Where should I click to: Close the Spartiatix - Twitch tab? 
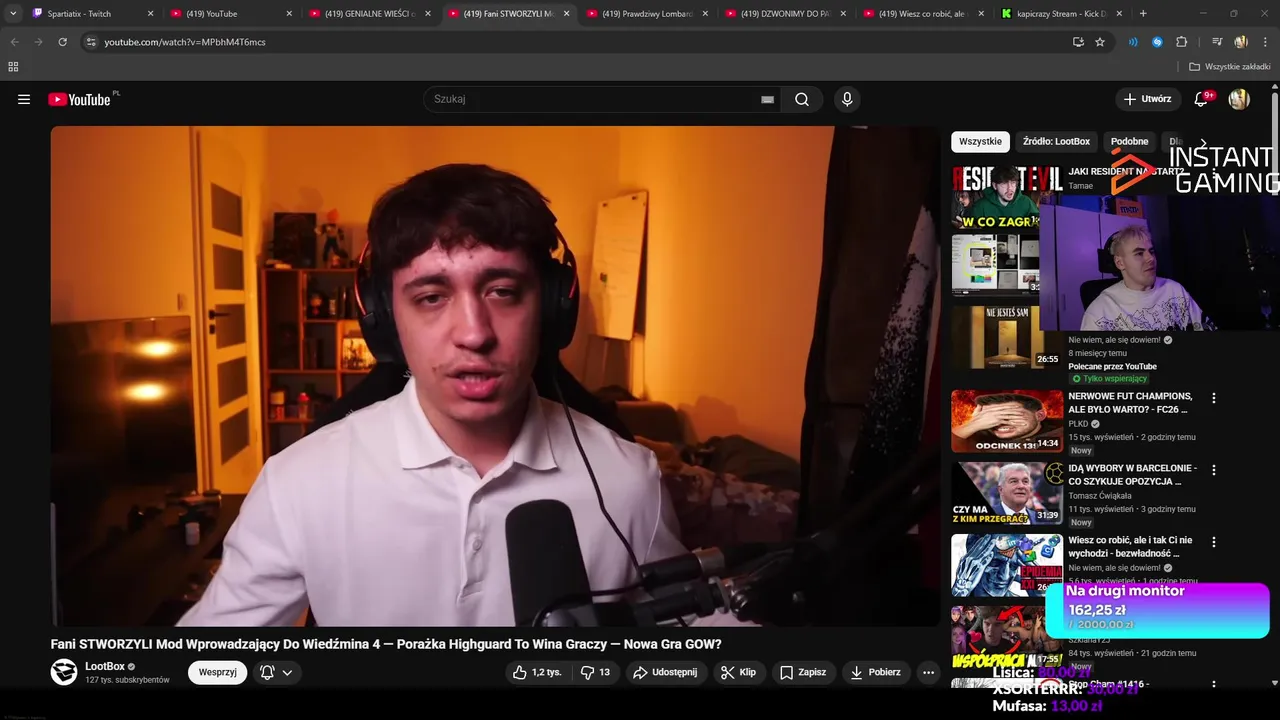coord(151,14)
